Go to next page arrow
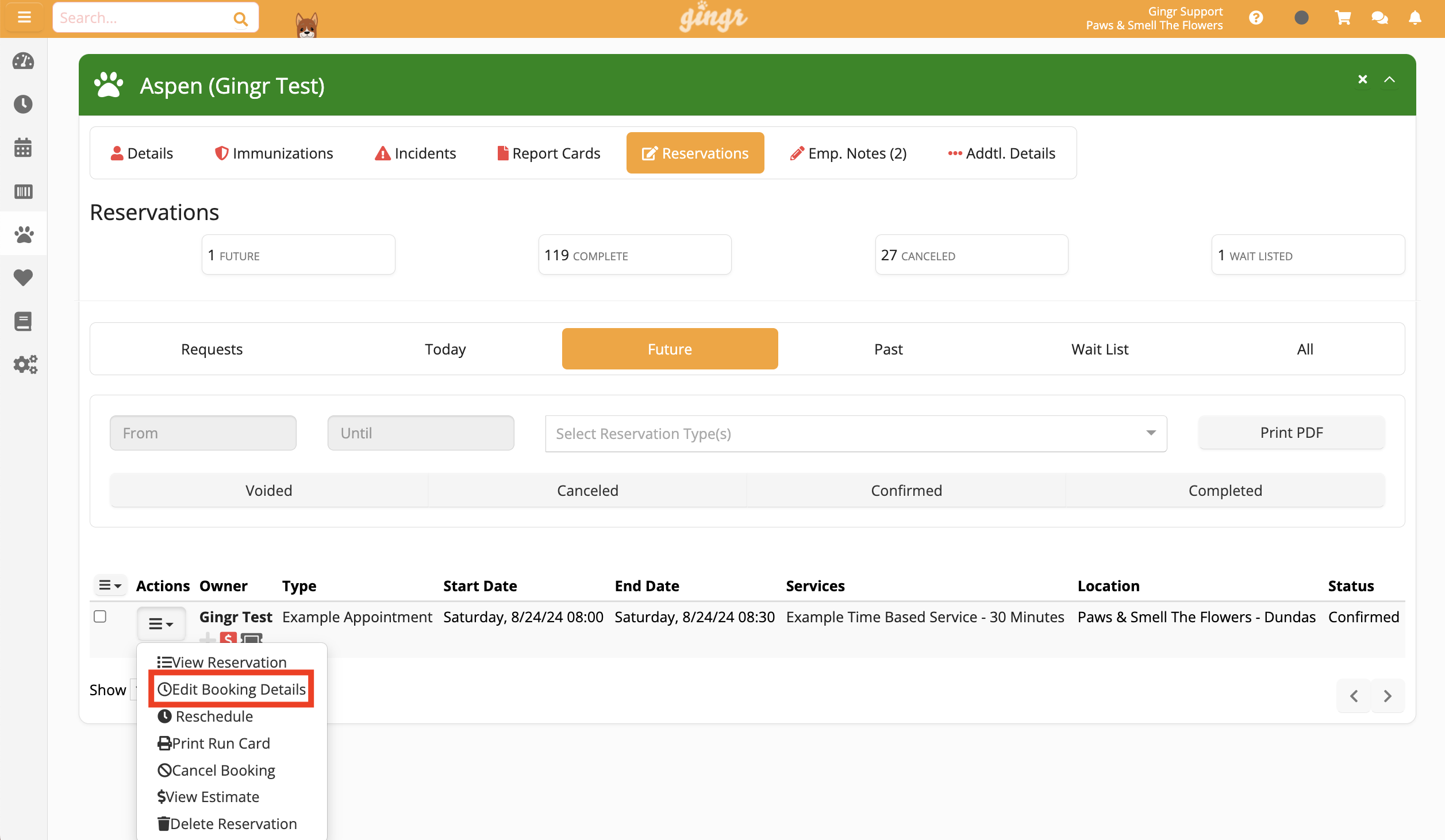 click(1388, 696)
